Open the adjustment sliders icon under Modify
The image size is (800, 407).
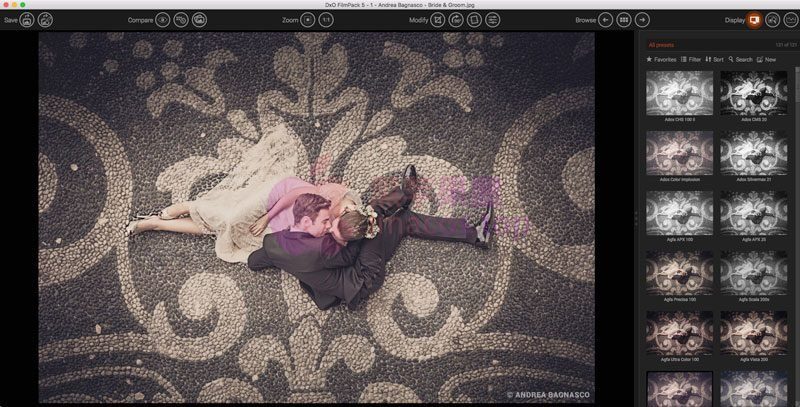click(493, 20)
